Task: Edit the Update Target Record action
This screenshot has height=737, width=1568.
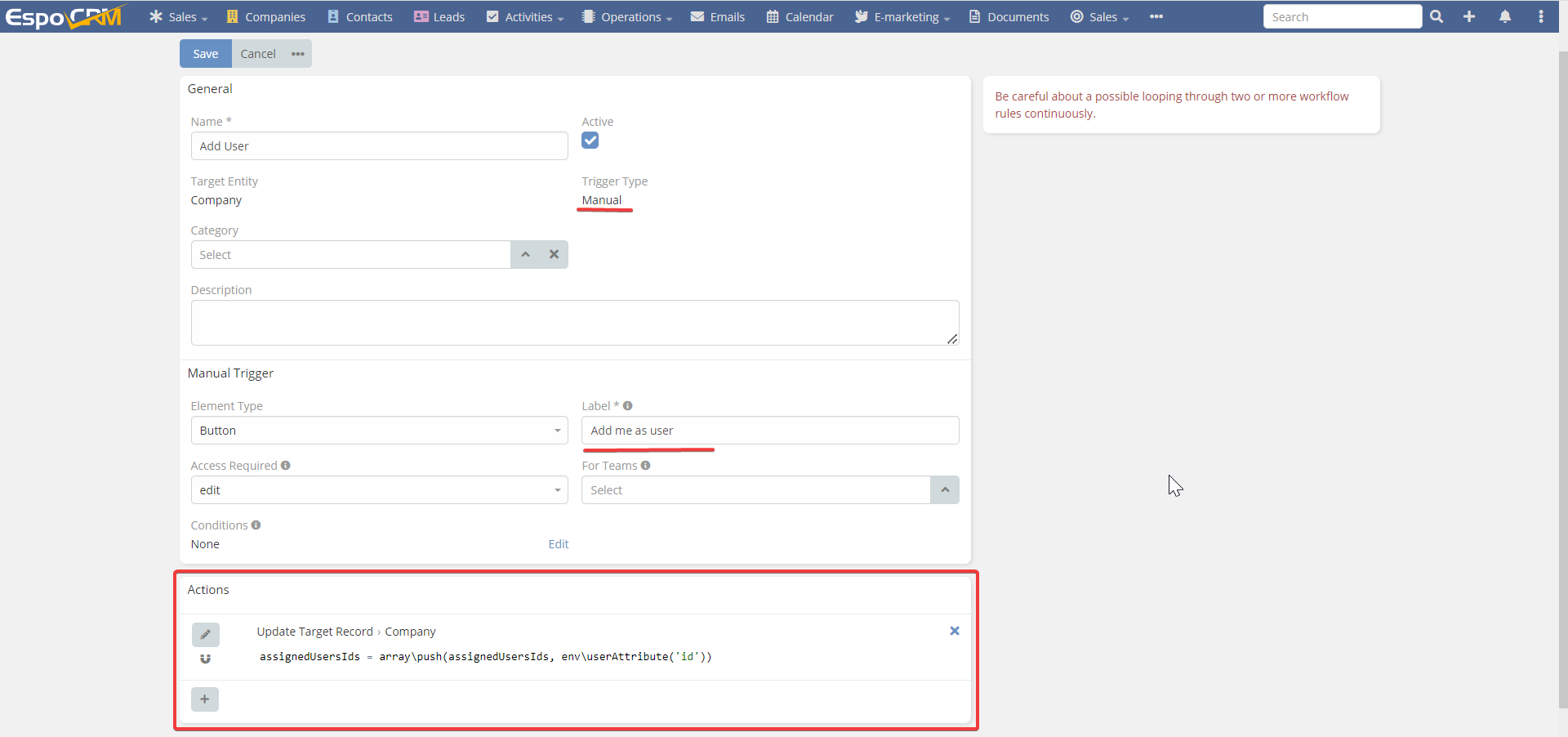Action: [205, 634]
